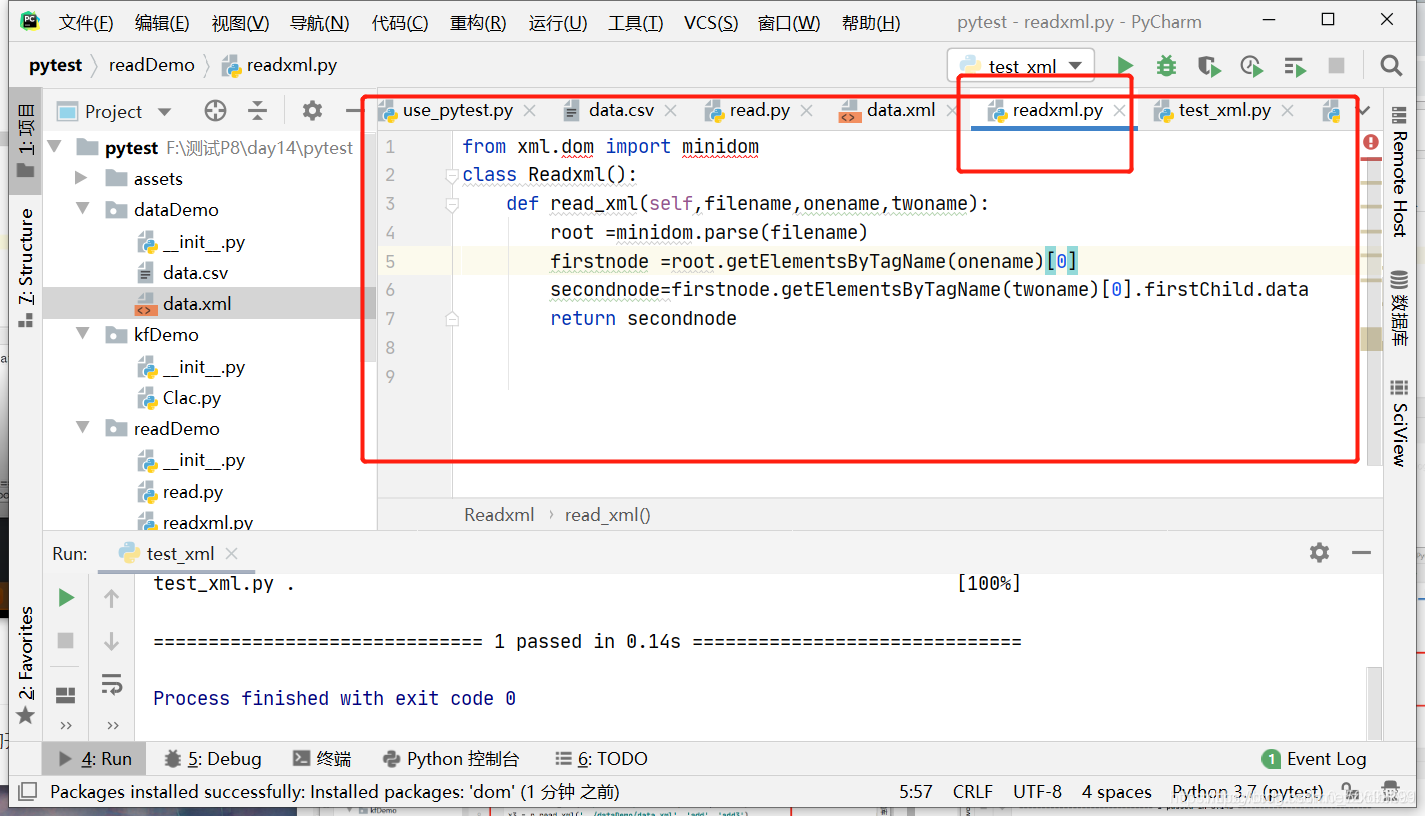Click Python 3.7 (pytest) interpreter selector

pyautogui.click(x=1247, y=792)
